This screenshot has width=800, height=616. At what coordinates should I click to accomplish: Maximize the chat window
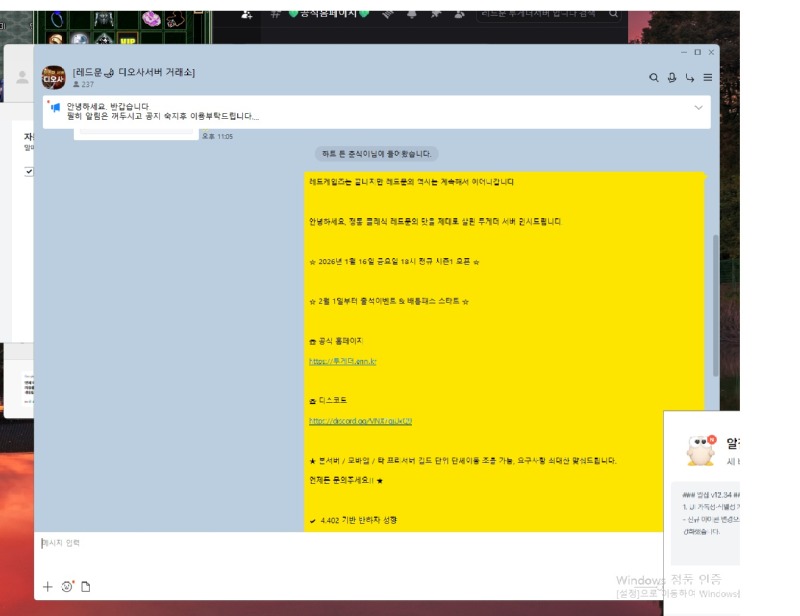697,52
